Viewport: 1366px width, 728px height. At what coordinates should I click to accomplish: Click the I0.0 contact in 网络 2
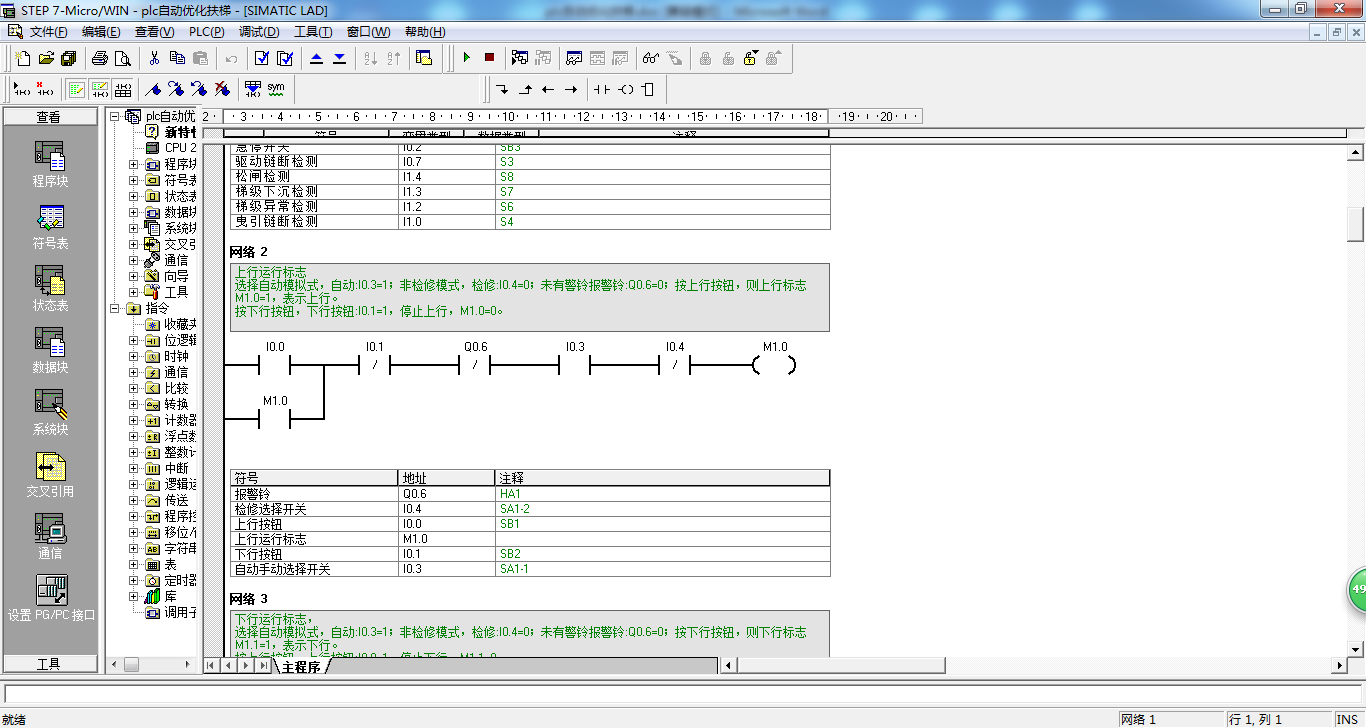tap(274, 366)
